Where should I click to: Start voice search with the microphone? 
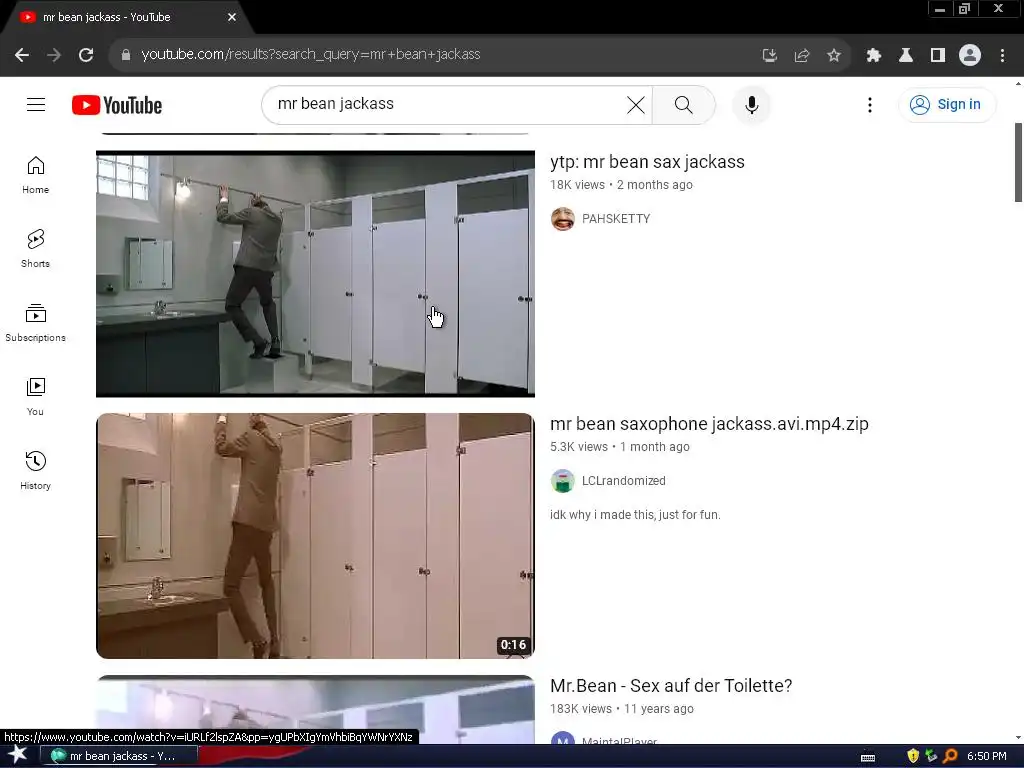coord(752,104)
